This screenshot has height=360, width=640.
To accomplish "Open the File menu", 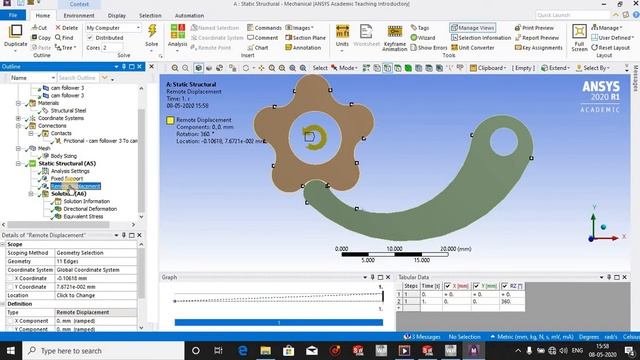I will (x=13, y=15).
